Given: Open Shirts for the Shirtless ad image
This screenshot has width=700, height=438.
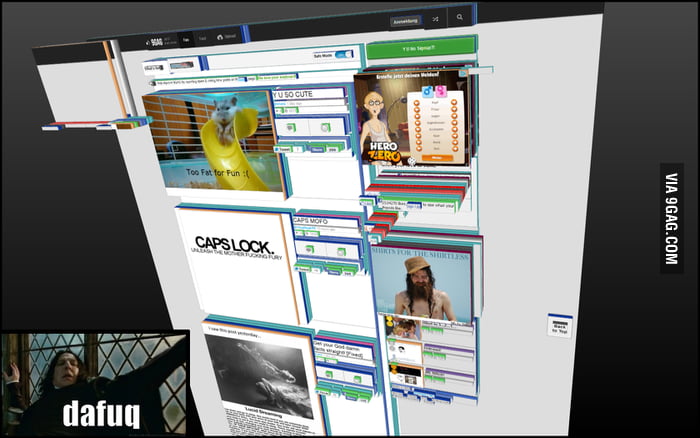Looking at the screenshot, I should [421, 283].
